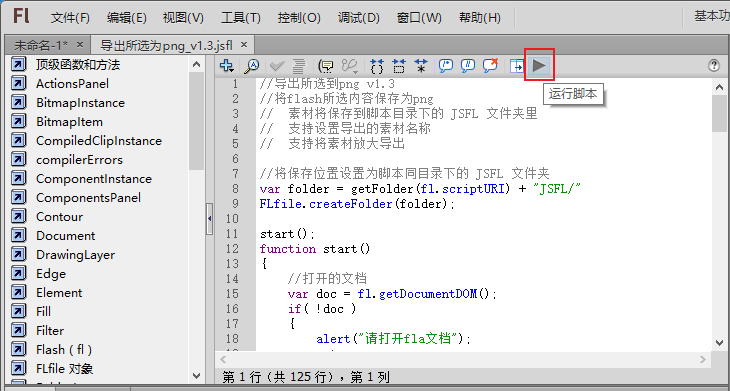The height and width of the screenshot is (391, 730).
Task: Apply line comment icon
Action: (x=468, y=66)
